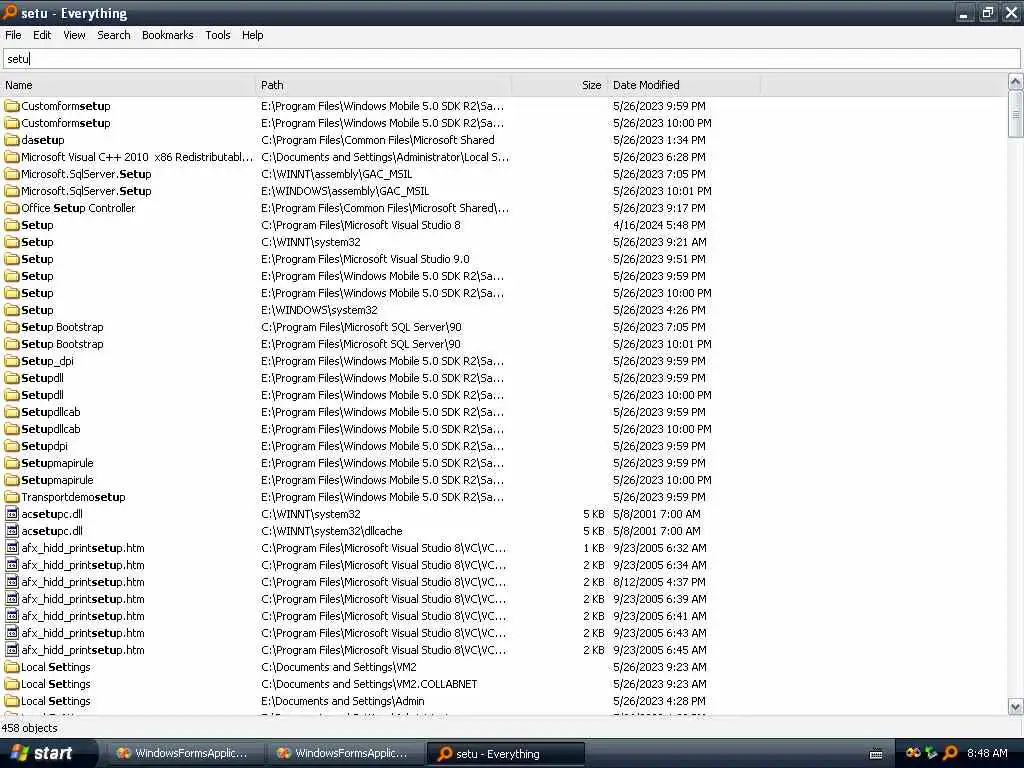Sort results by the Size column header
The image size is (1024, 768).
tap(559, 85)
